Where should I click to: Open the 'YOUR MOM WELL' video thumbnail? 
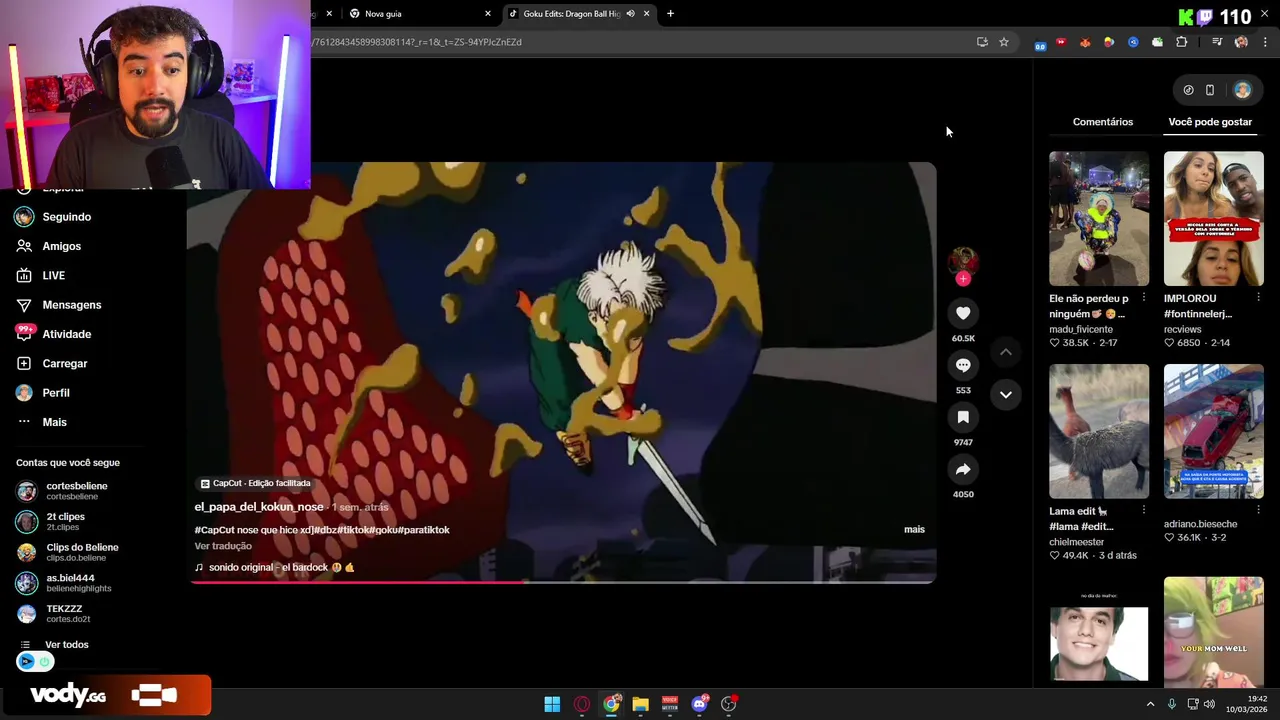pos(1213,632)
